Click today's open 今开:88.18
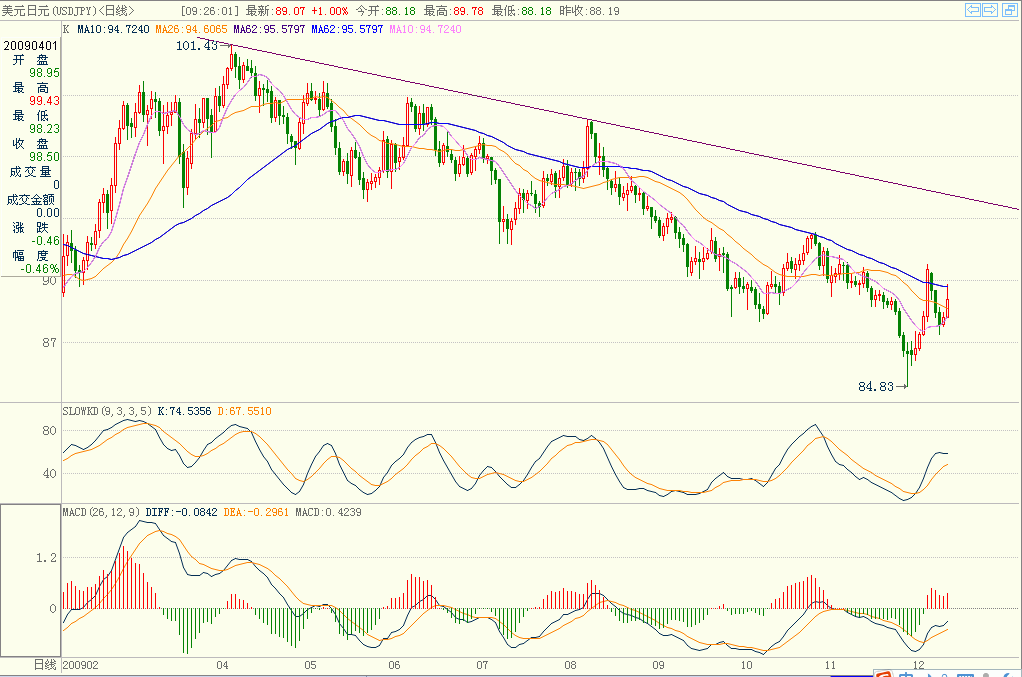Image resolution: width=1022 pixels, height=677 pixels. coord(385,11)
